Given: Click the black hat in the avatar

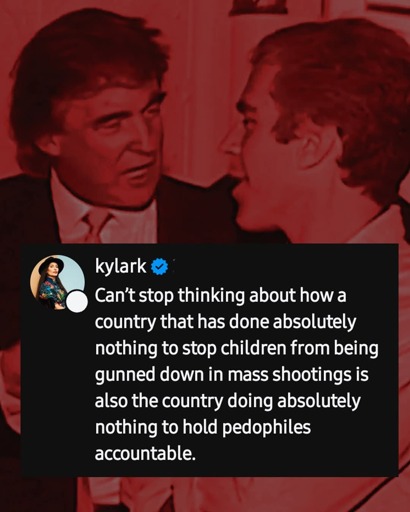Looking at the screenshot, I should 50,264.
